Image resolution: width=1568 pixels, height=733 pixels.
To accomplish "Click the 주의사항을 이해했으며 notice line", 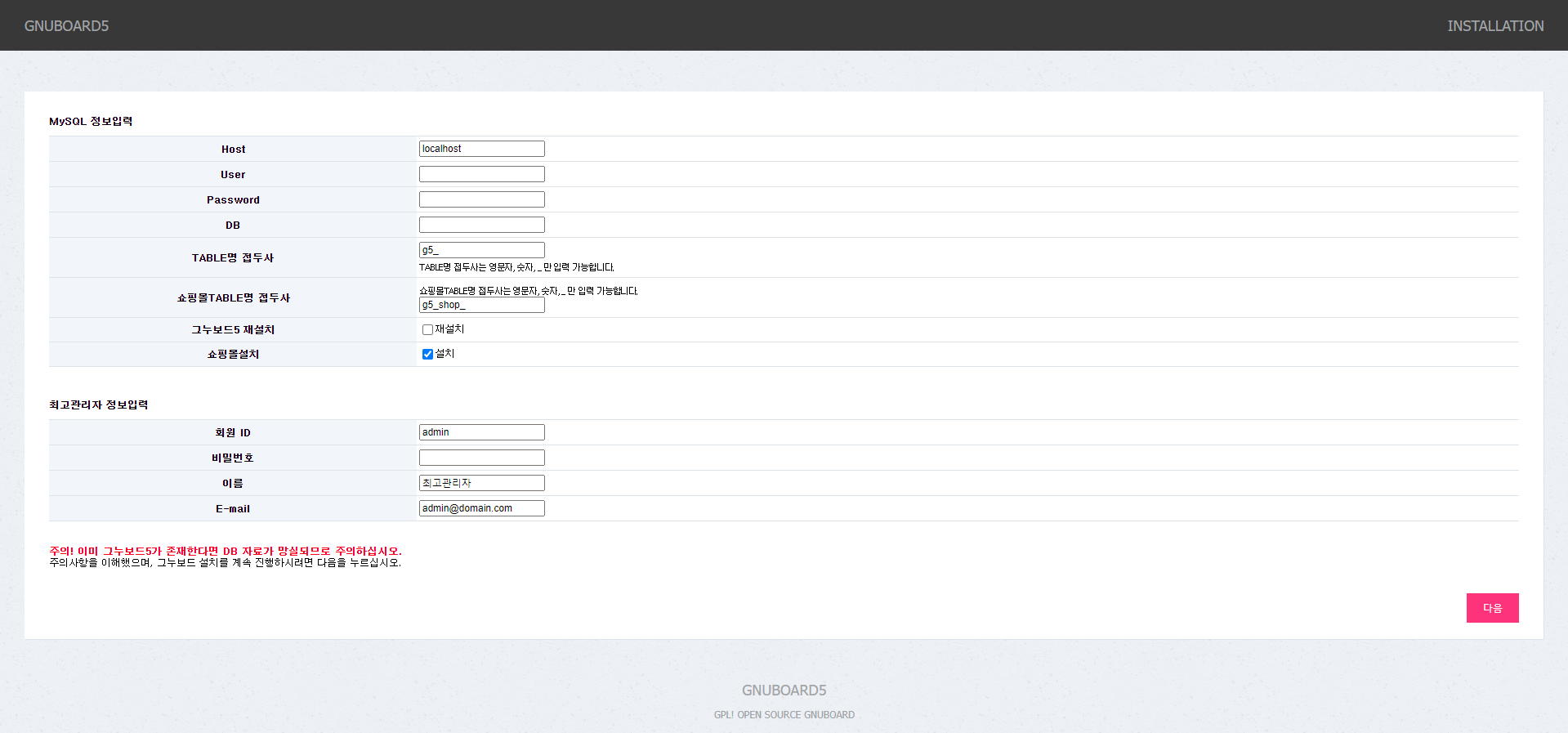I will pos(226,562).
